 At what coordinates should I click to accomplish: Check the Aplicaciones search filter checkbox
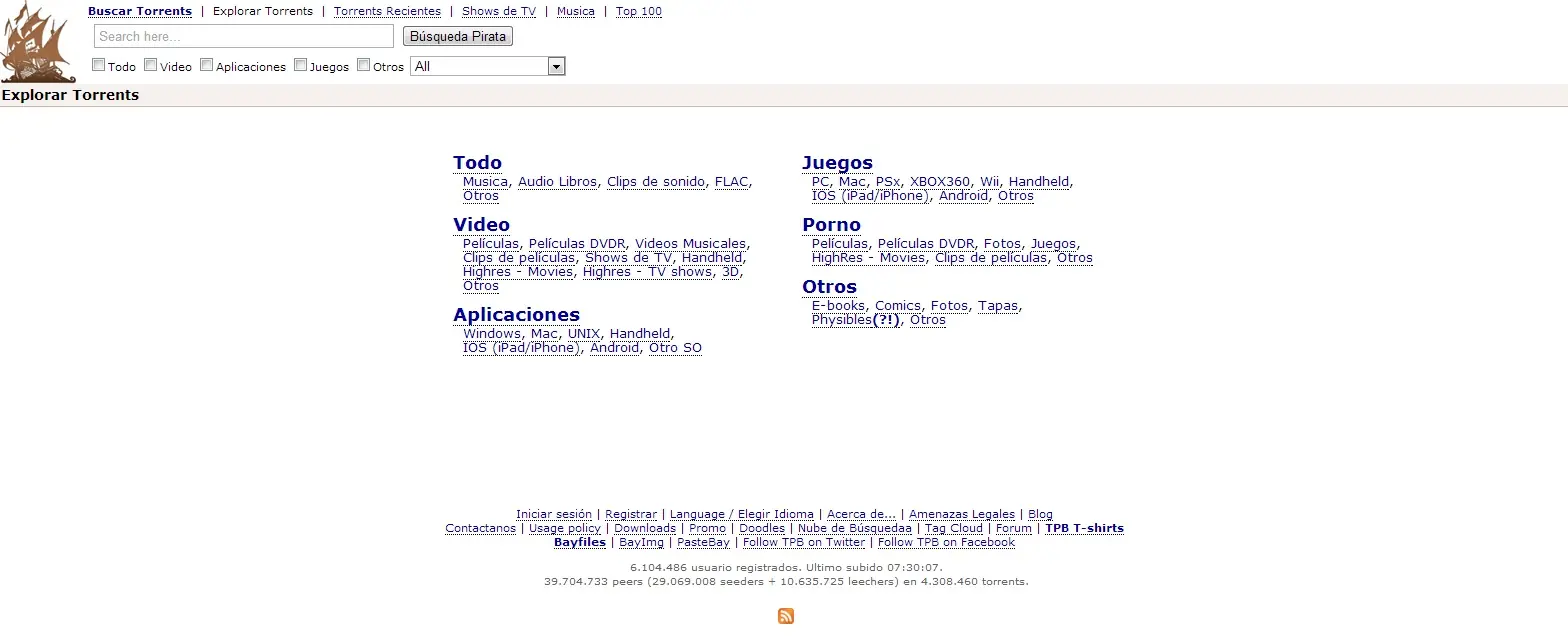[x=206, y=65]
